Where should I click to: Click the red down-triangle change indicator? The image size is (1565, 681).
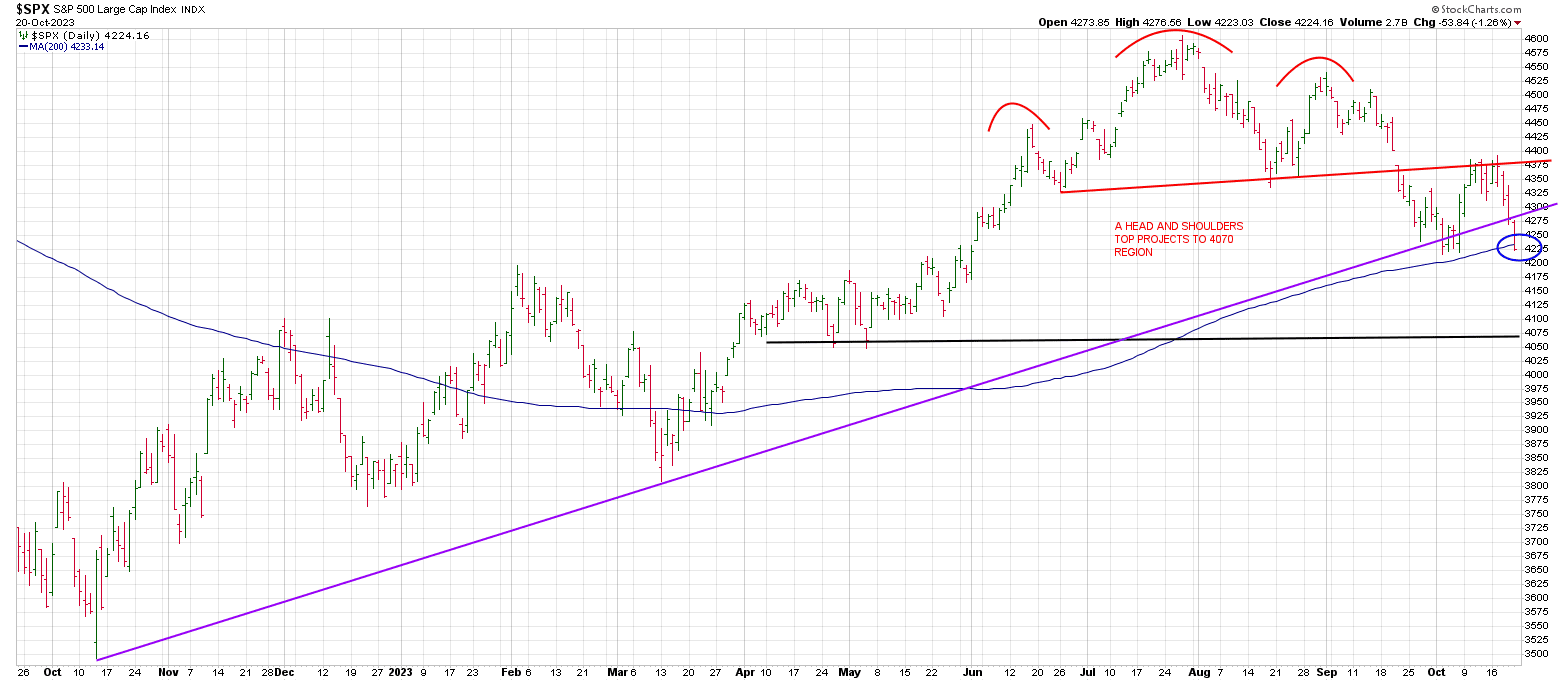coord(1517,22)
